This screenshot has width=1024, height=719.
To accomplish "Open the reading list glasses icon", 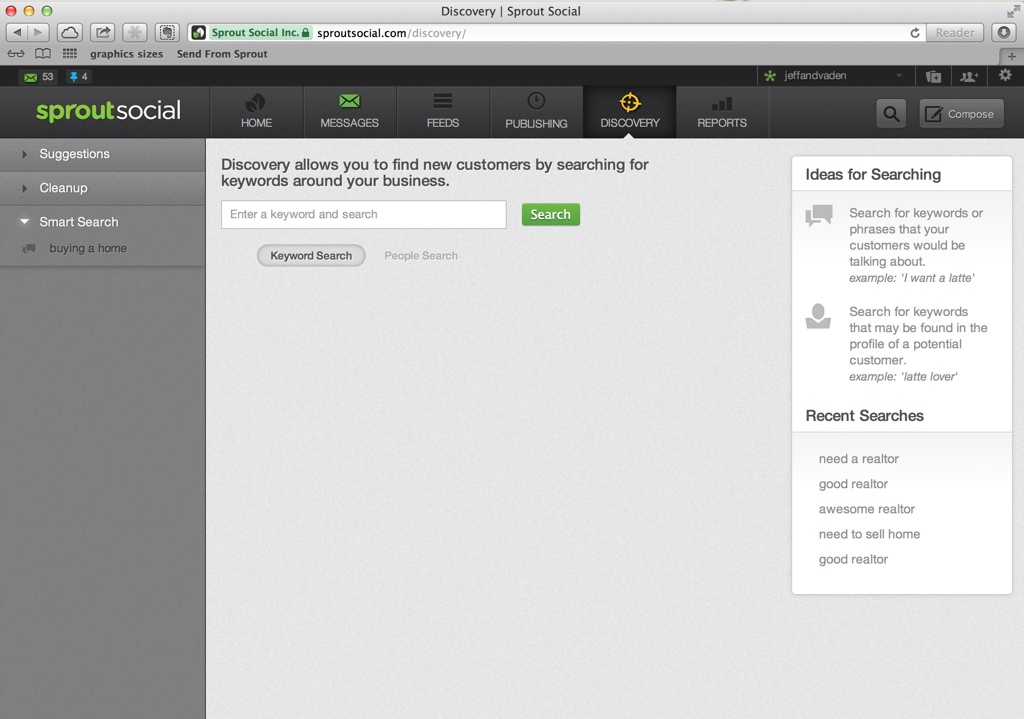I will (16, 54).
